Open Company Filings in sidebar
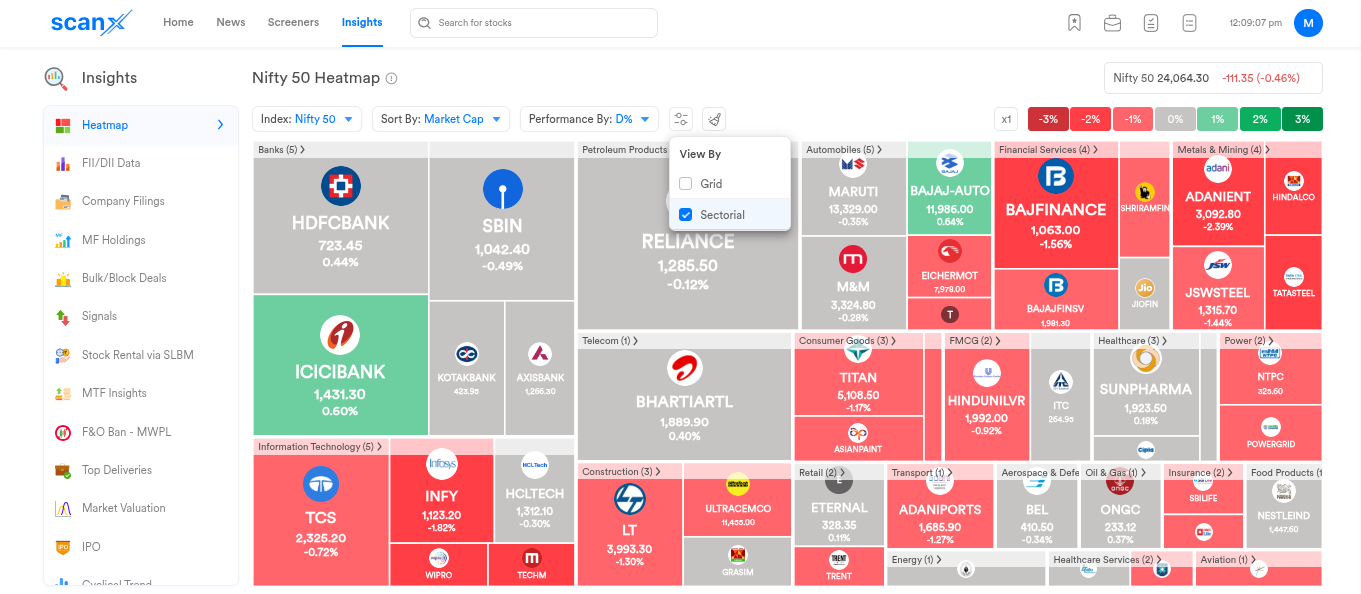The width and height of the screenshot is (1361, 594). [141, 201]
